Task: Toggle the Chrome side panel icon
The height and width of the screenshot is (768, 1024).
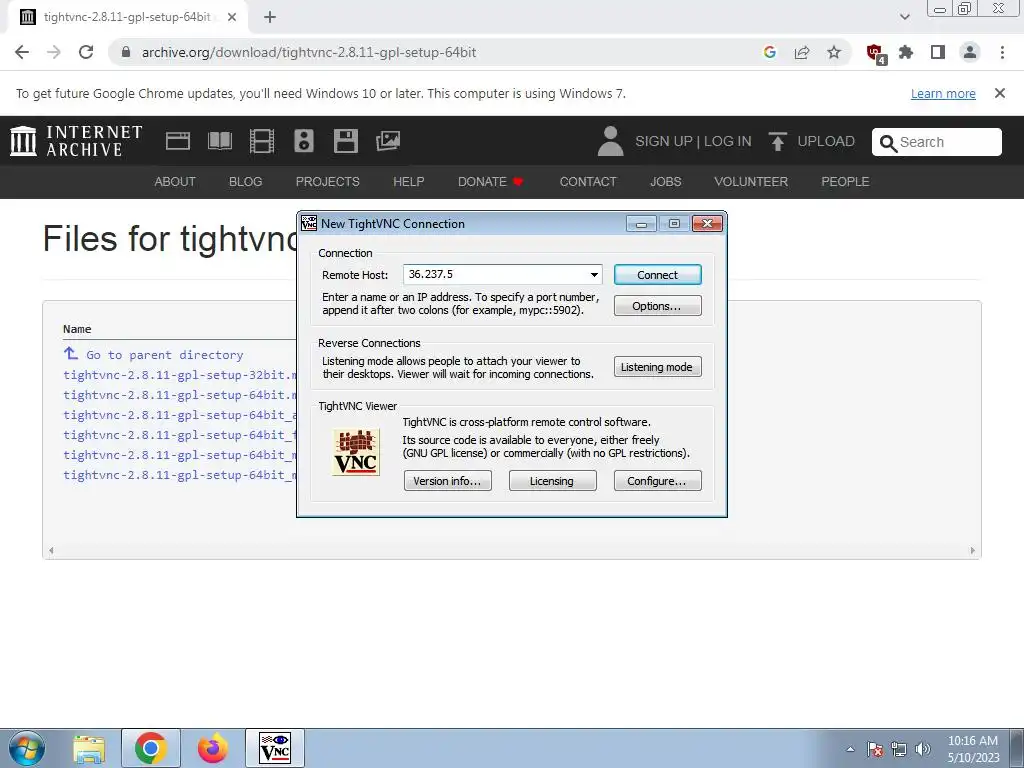Action: point(938,52)
